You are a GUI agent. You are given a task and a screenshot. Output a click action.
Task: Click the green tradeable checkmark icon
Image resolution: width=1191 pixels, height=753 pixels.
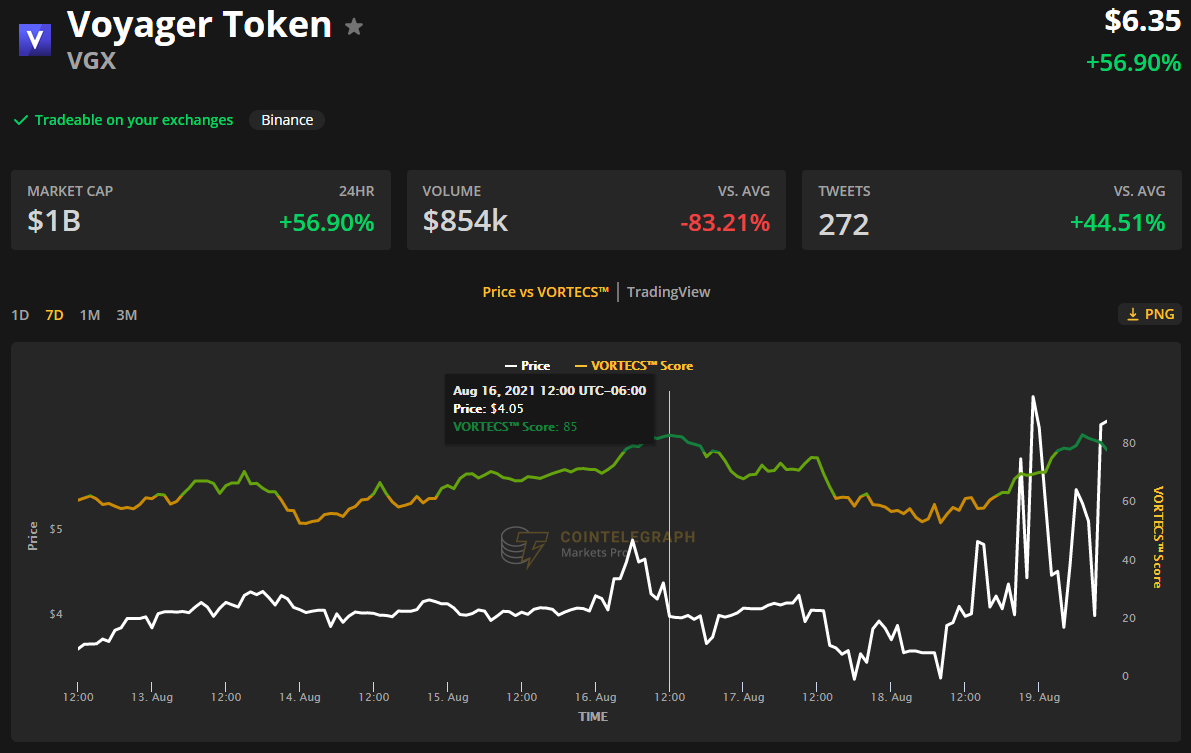(x=20, y=121)
